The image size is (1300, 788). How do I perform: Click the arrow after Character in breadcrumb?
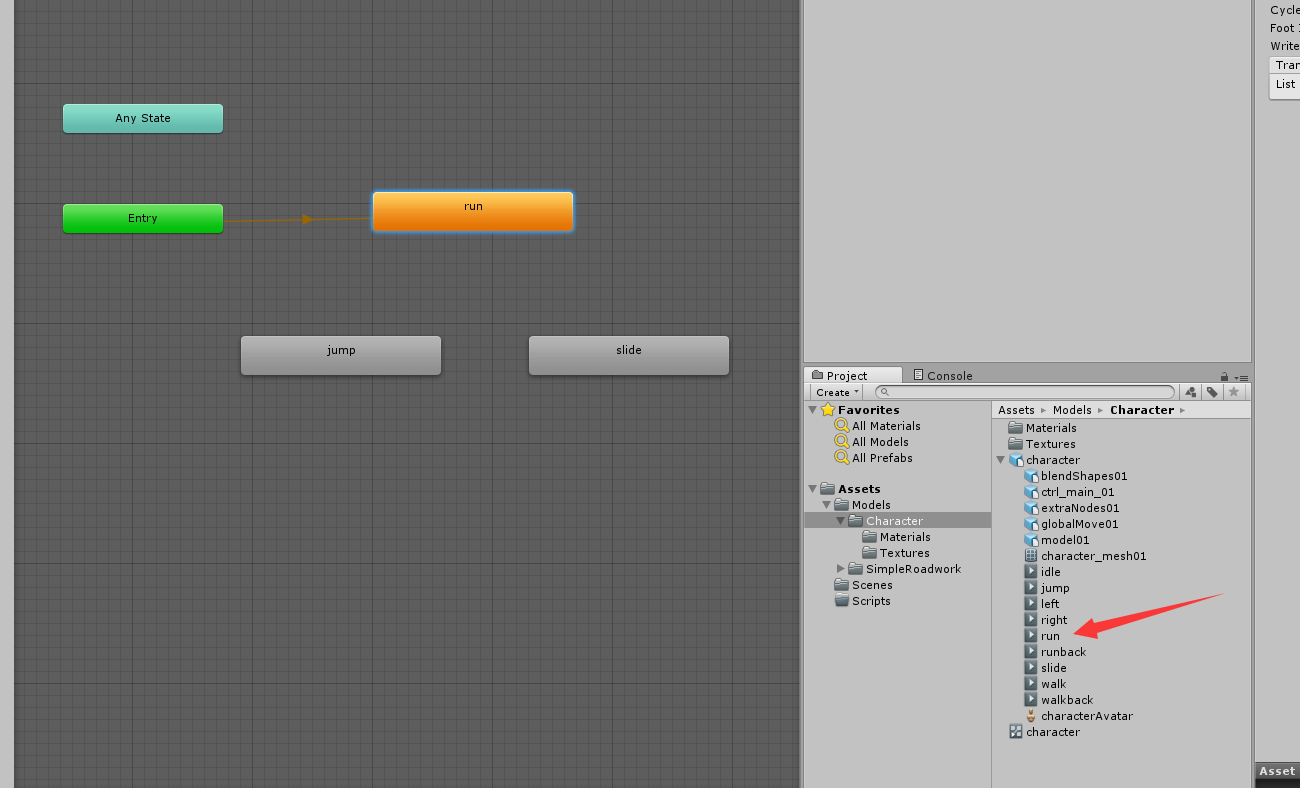tap(1182, 410)
